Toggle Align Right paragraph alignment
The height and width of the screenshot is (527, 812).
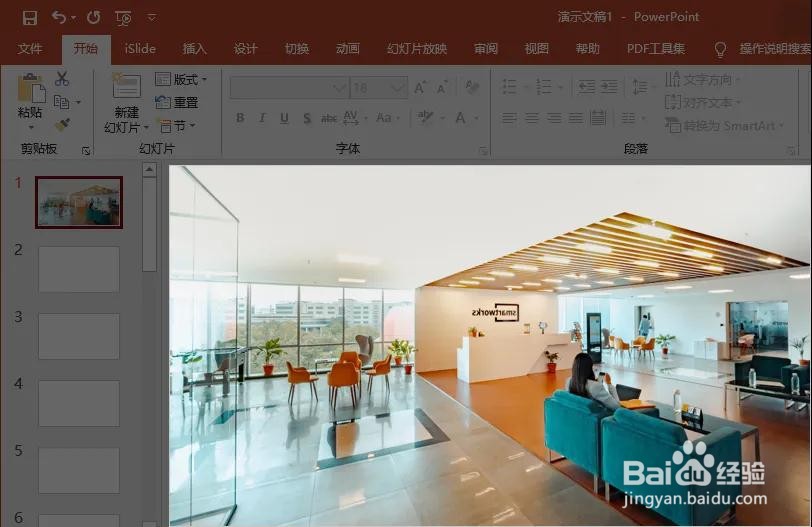coord(554,119)
